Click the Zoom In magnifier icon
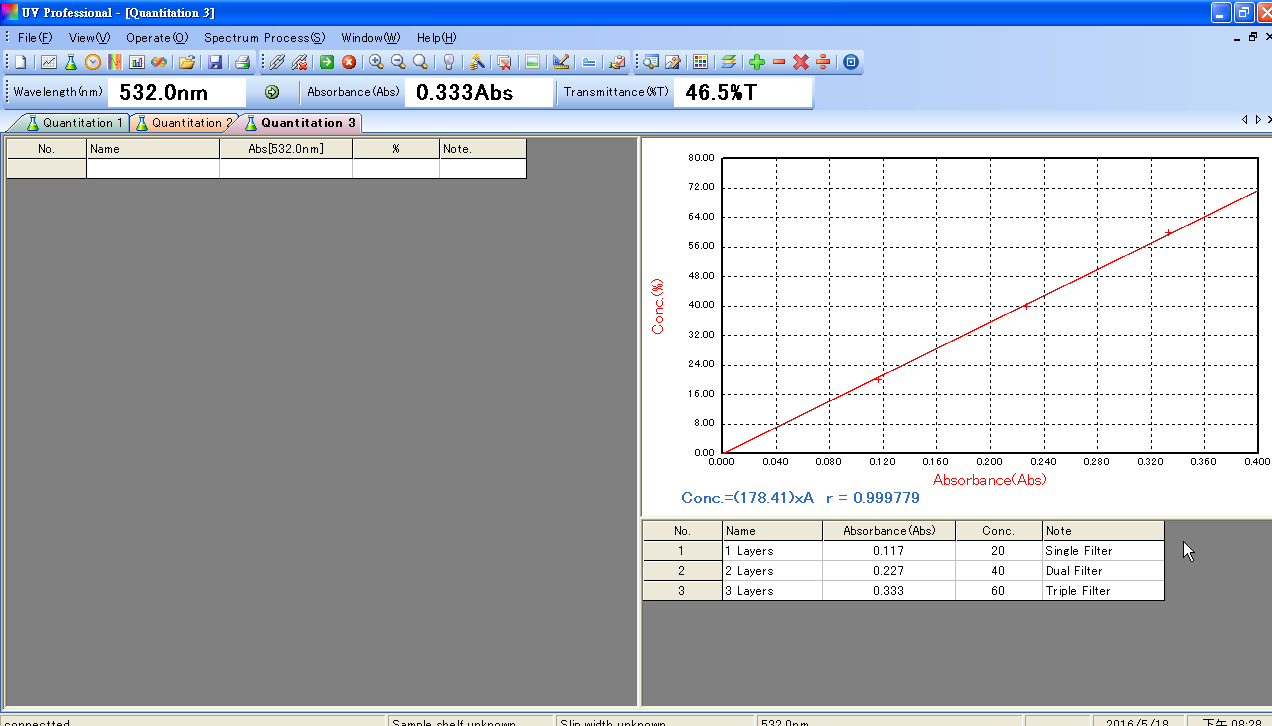 coord(376,62)
